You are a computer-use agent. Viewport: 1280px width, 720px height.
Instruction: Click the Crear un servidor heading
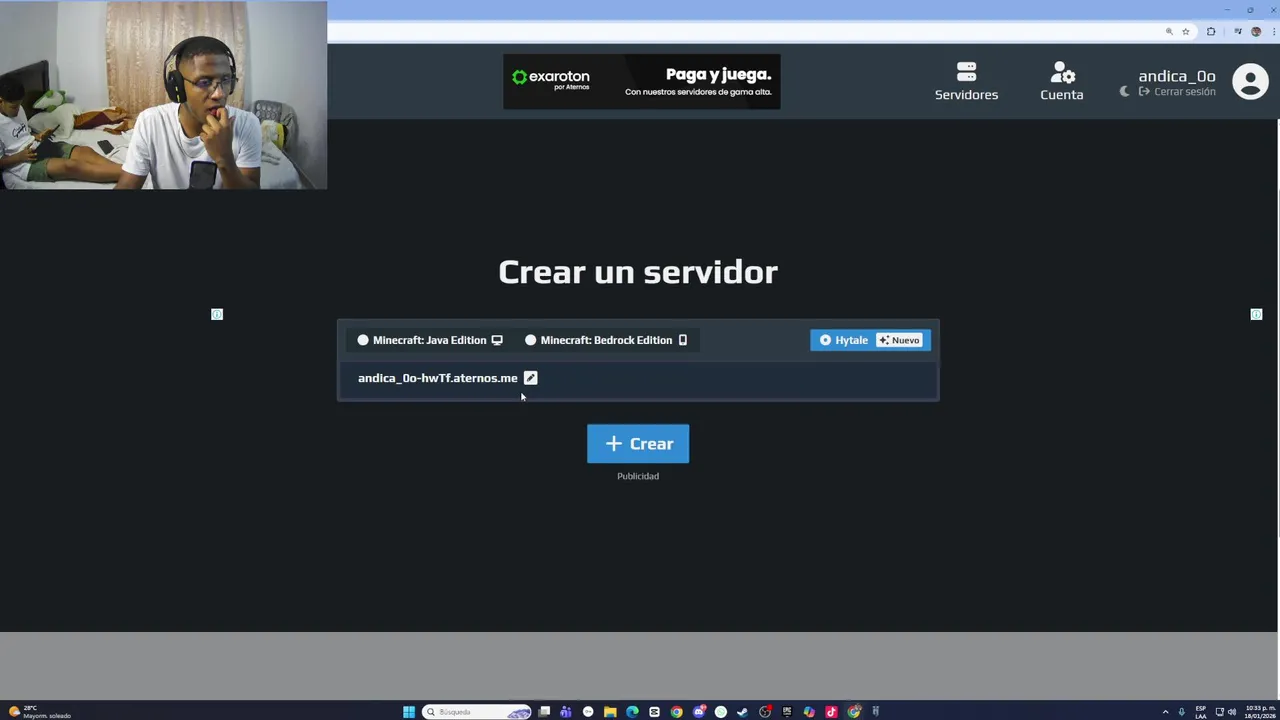coord(638,272)
